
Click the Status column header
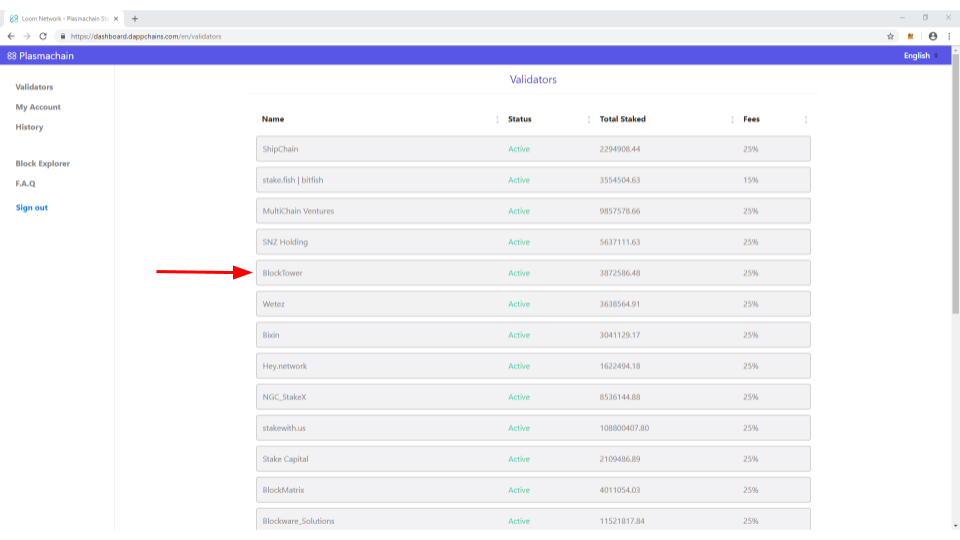pos(520,119)
